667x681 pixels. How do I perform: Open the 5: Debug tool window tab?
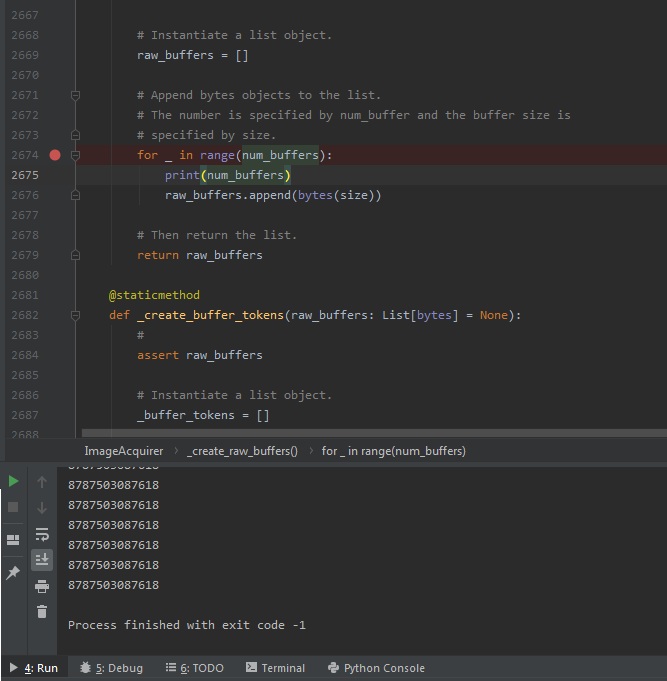tap(112, 668)
